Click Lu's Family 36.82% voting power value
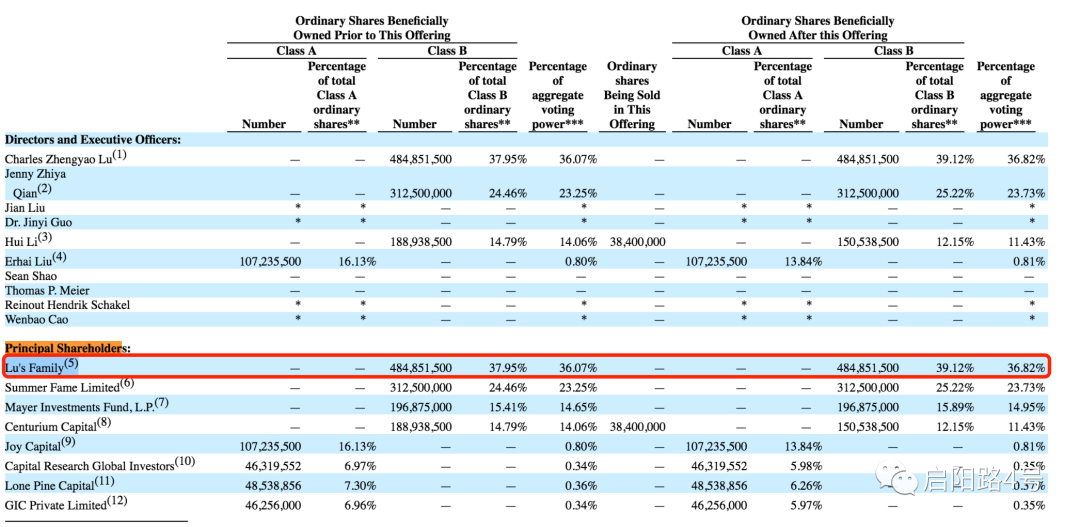This screenshot has height=527, width=1080. coord(1026,369)
